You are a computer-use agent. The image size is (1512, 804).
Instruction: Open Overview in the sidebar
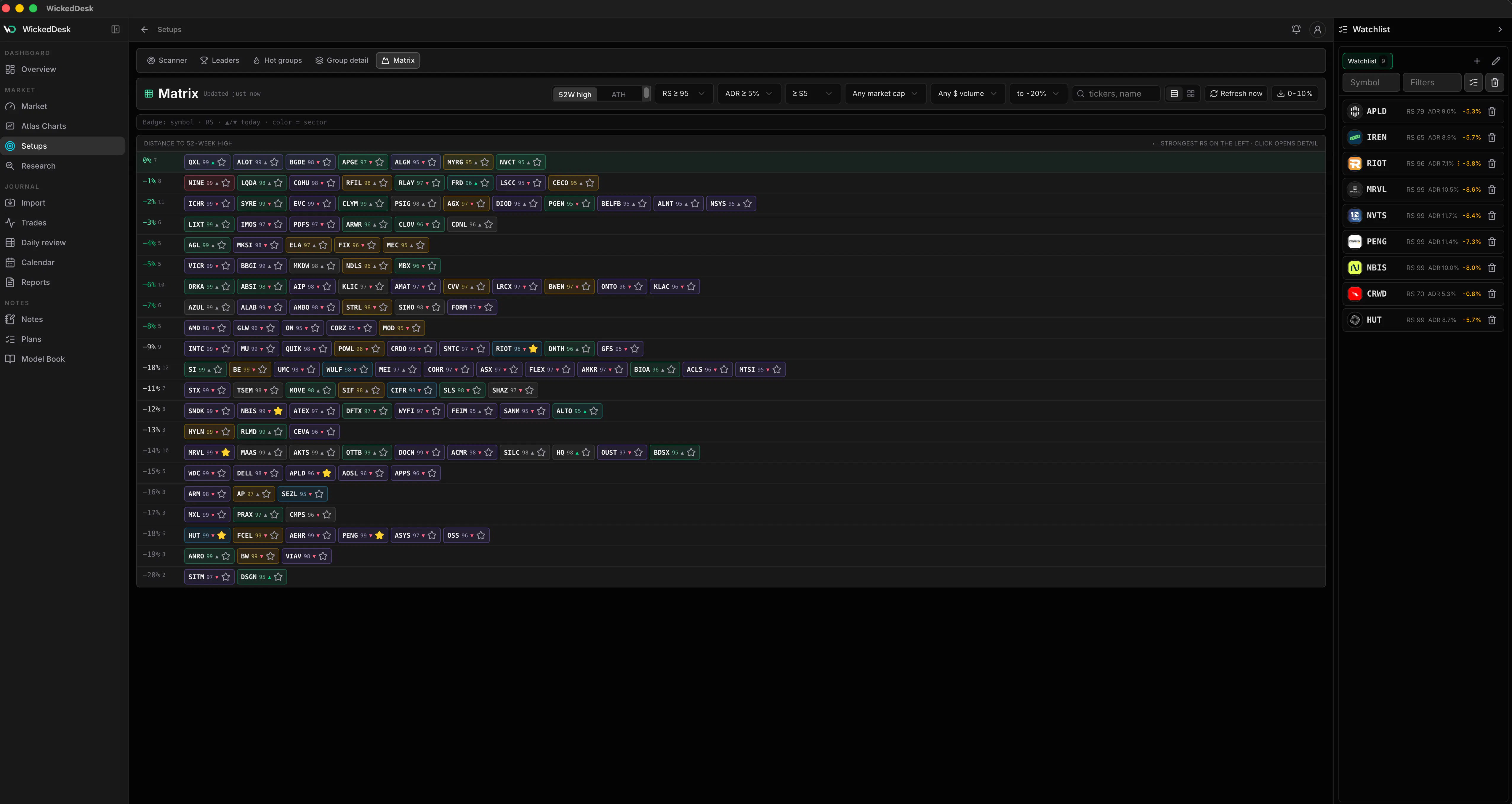[63, 69]
